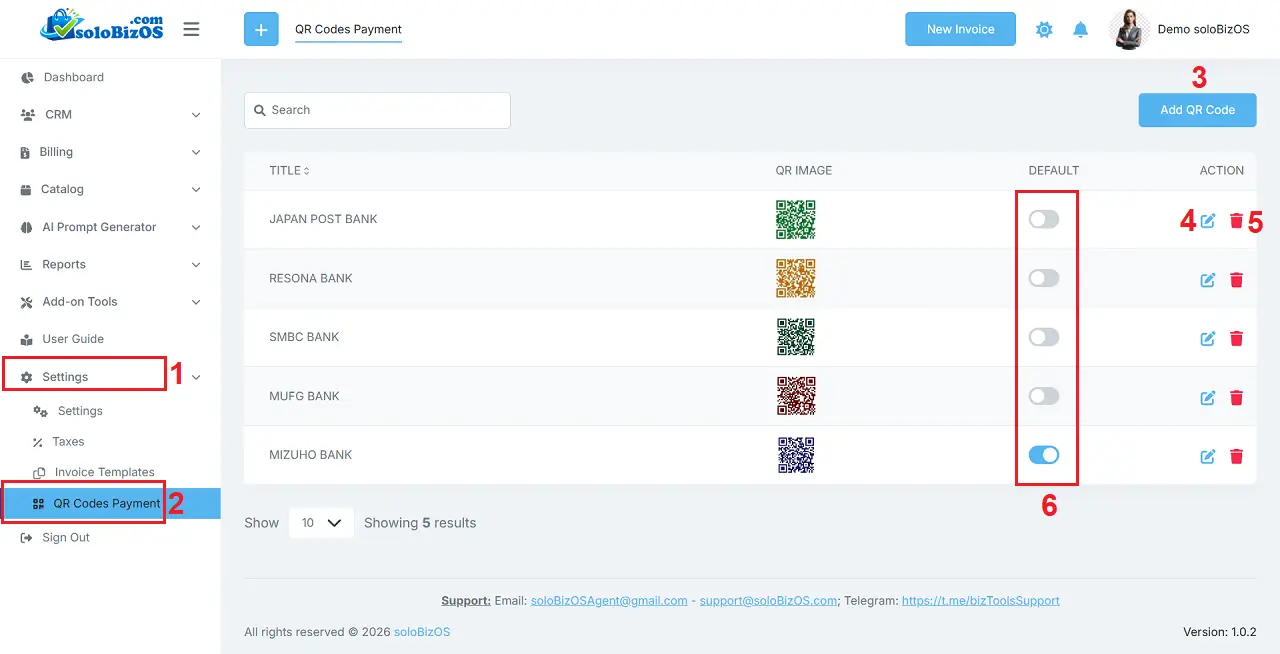Click the CRM people icon in sidebar

coord(27,115)
